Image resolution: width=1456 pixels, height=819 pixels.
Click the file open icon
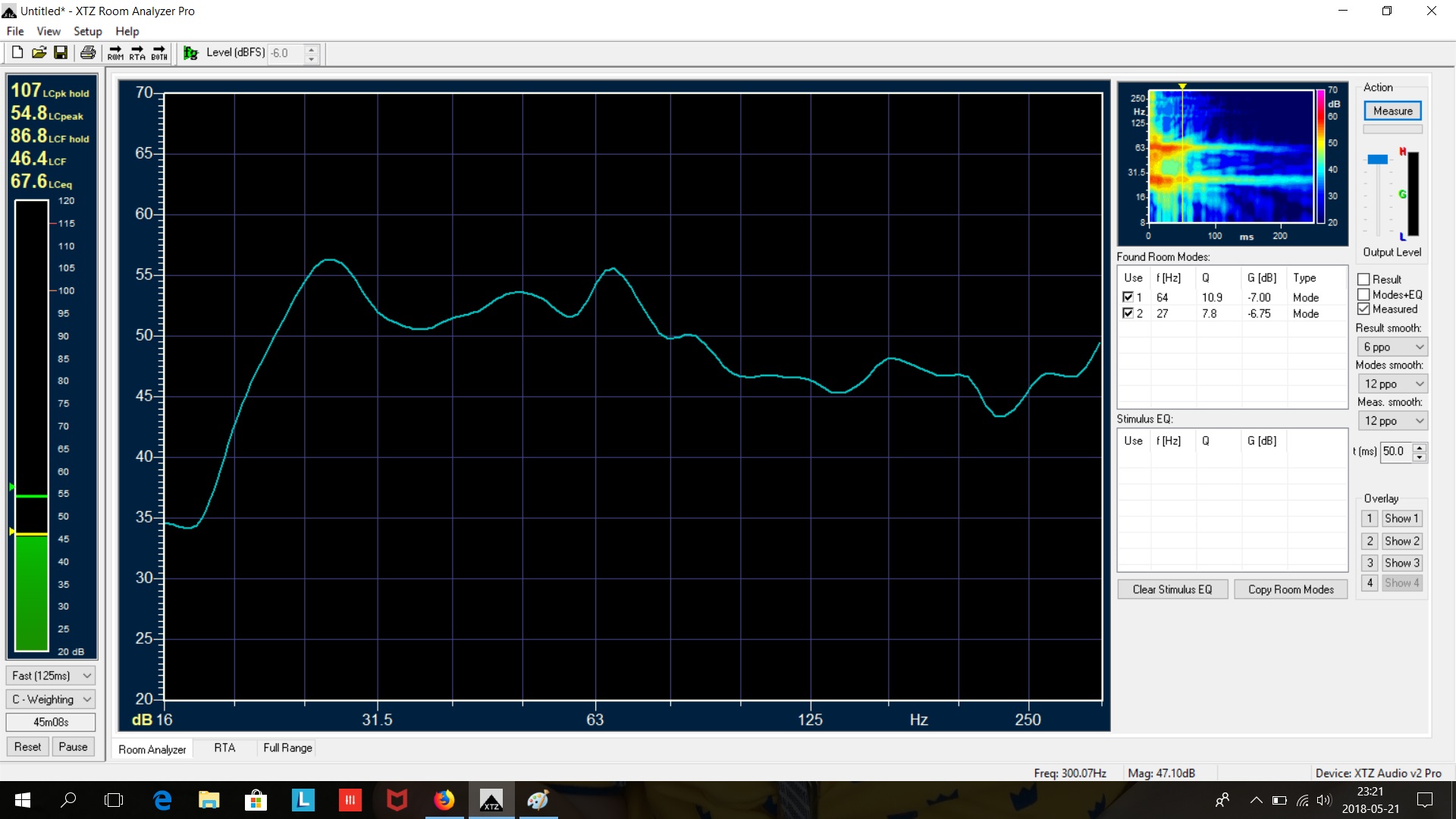[37, 52]
